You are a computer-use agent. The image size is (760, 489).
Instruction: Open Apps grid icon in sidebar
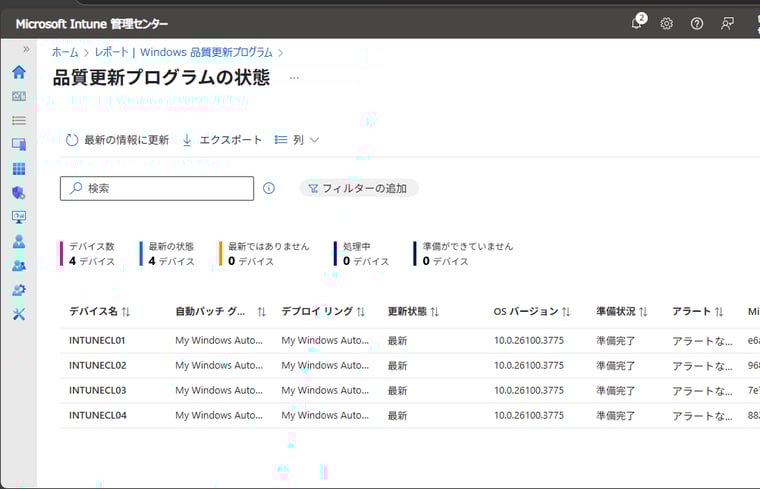(19, 169)
